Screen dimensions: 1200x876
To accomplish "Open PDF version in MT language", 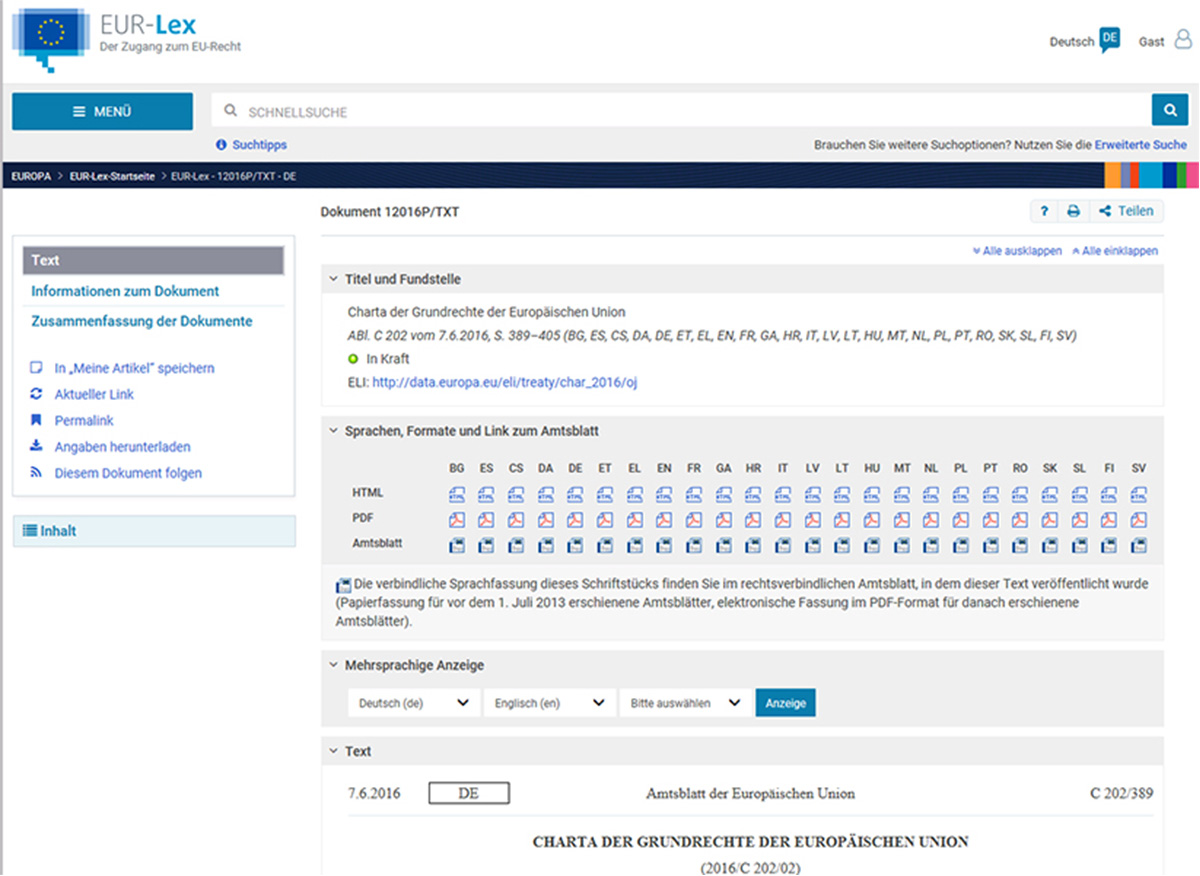I will 902,520.
